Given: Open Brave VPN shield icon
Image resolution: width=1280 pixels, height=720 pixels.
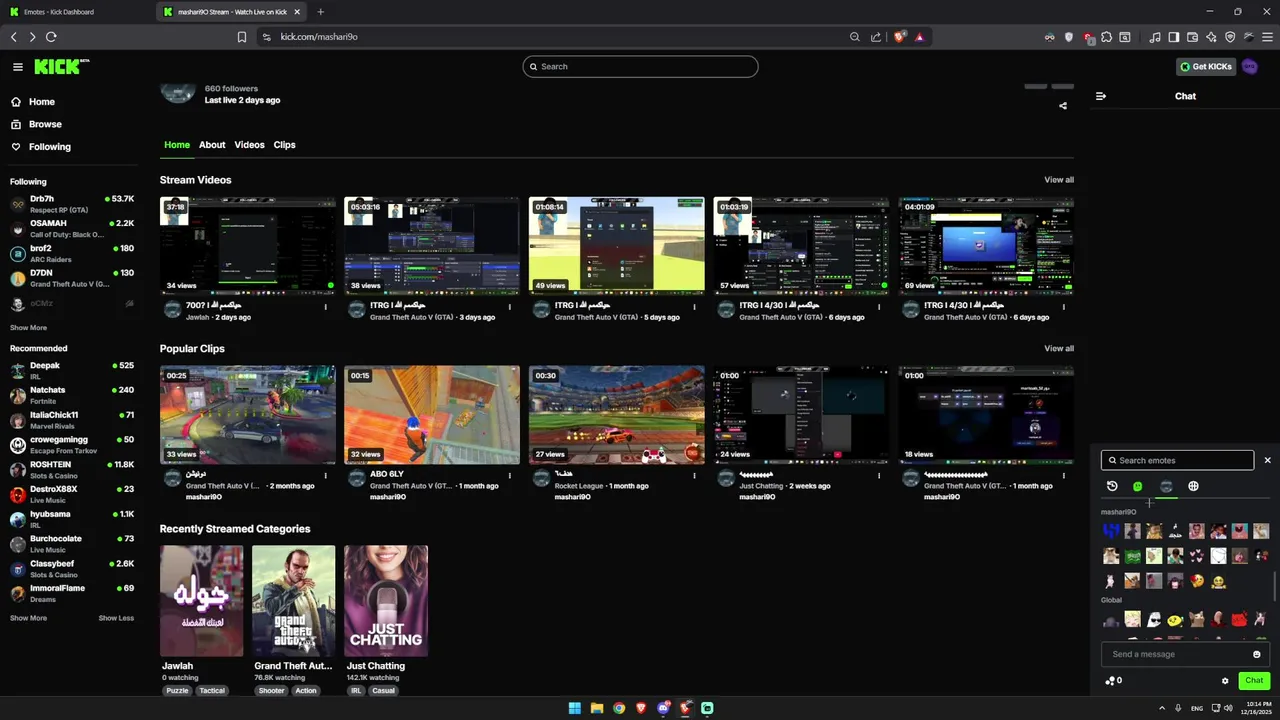Looking at the screenshot, I should click(x=1230, y=37).
